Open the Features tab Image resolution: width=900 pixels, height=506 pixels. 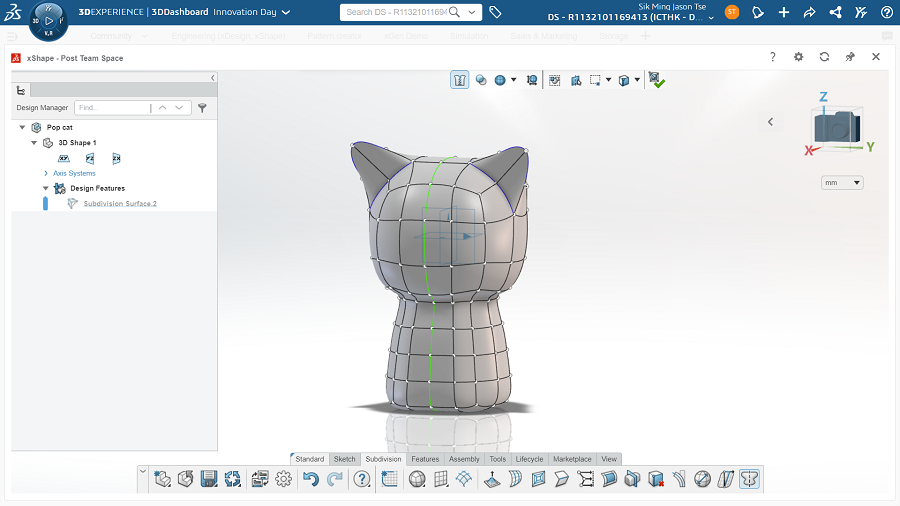425,459
